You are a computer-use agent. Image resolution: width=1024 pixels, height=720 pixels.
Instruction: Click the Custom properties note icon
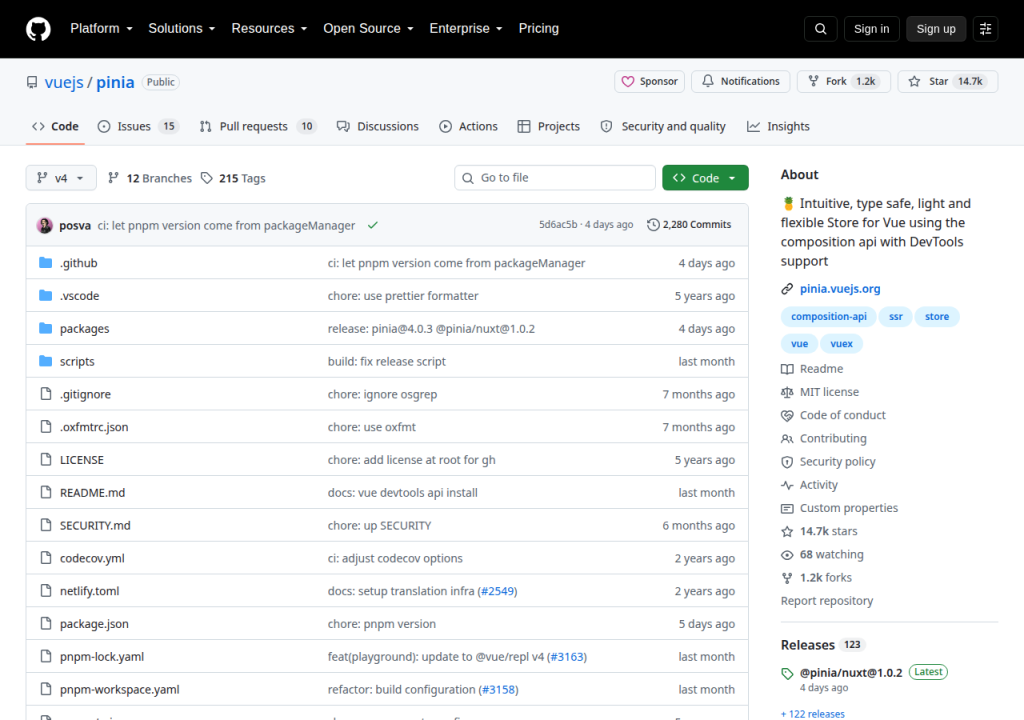(x=787, y=508)
